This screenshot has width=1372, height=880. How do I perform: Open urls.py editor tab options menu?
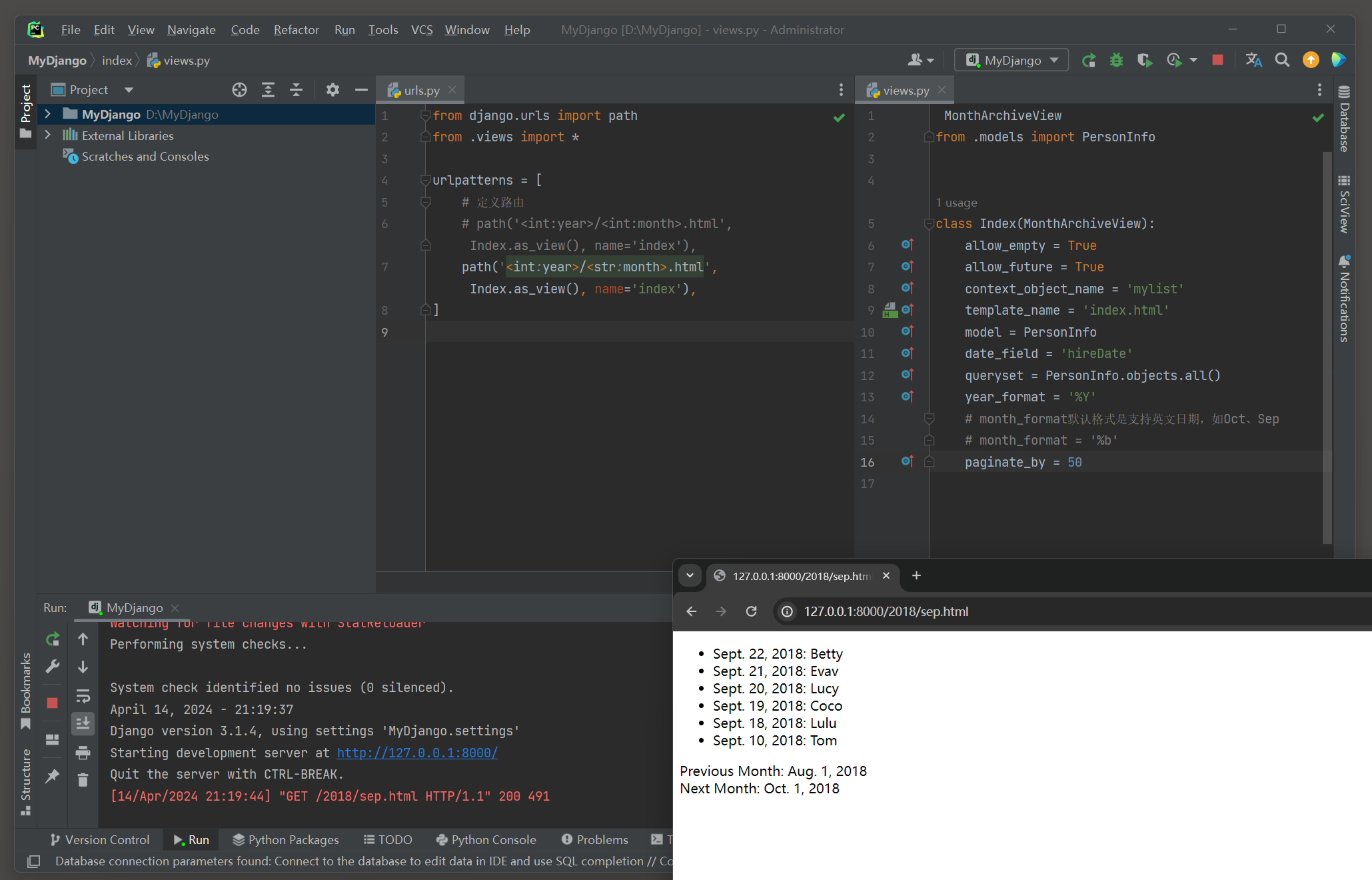tap(841, 90)
